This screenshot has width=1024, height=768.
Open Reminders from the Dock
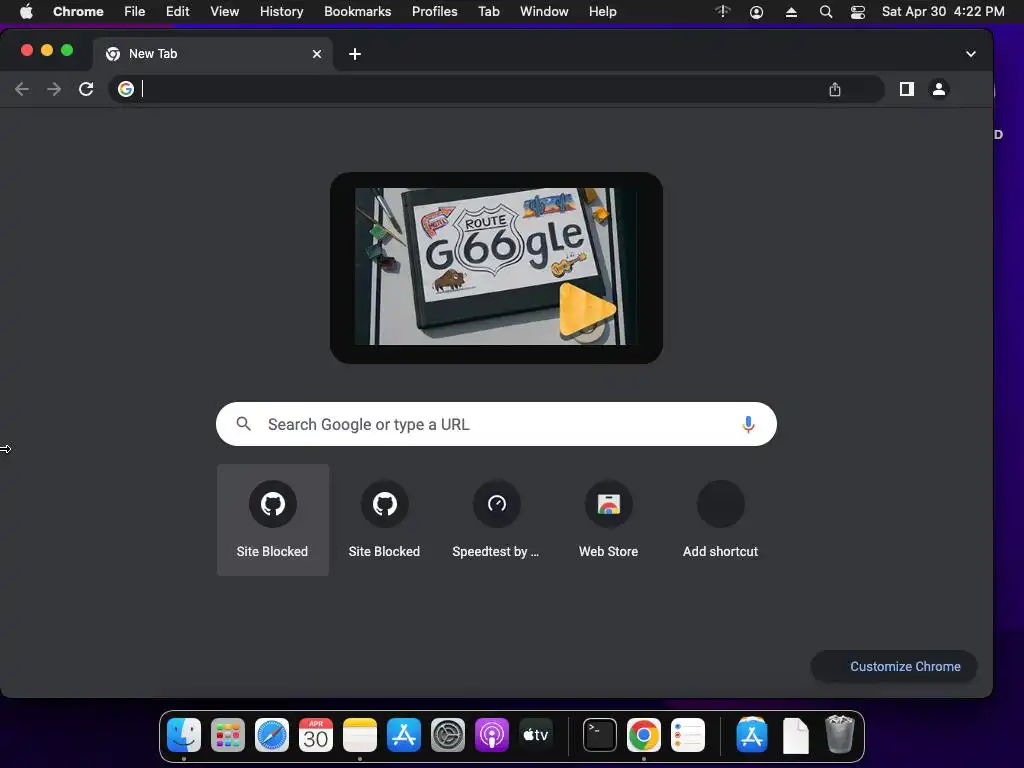688,735
